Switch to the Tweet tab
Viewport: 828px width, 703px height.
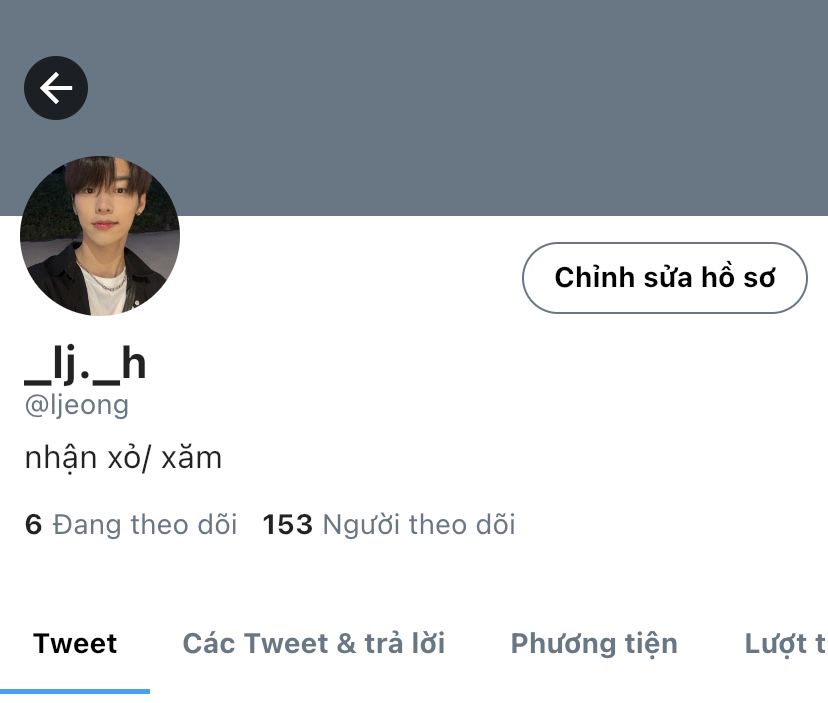[x=75, y=643]
